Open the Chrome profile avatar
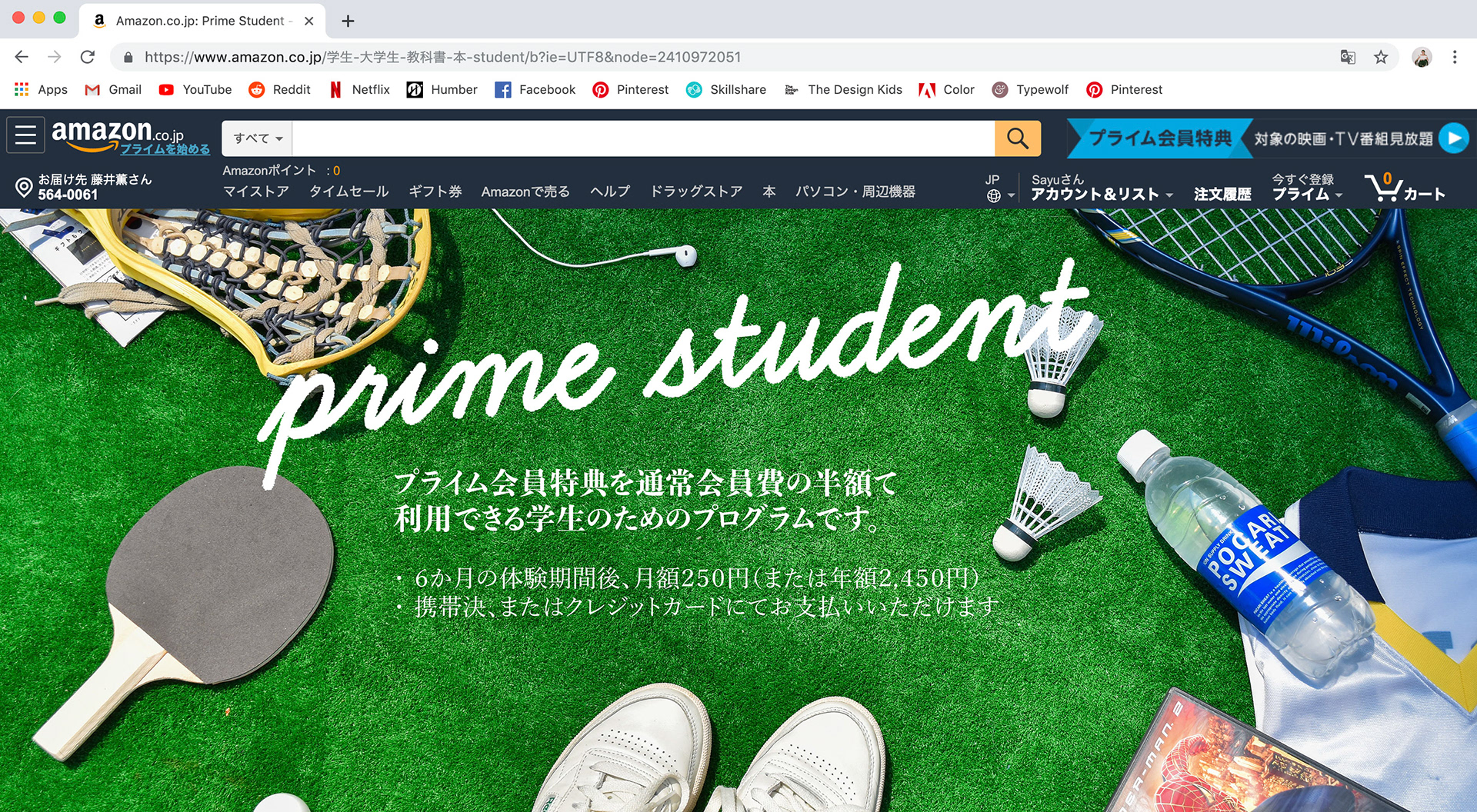Screen dimensions: 1477x812 (1422, 57)
